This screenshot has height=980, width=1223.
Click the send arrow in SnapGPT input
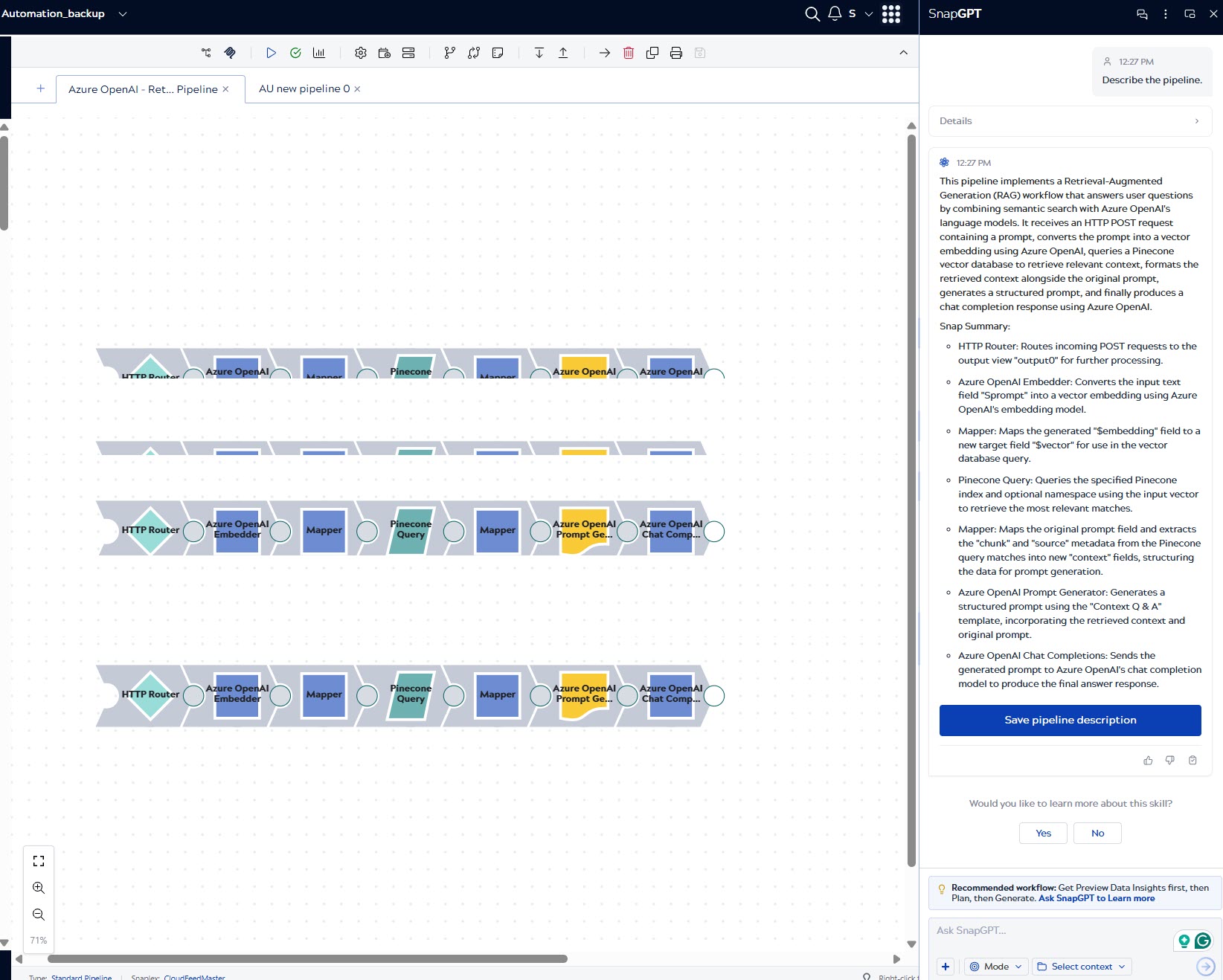coord(1205,967)
